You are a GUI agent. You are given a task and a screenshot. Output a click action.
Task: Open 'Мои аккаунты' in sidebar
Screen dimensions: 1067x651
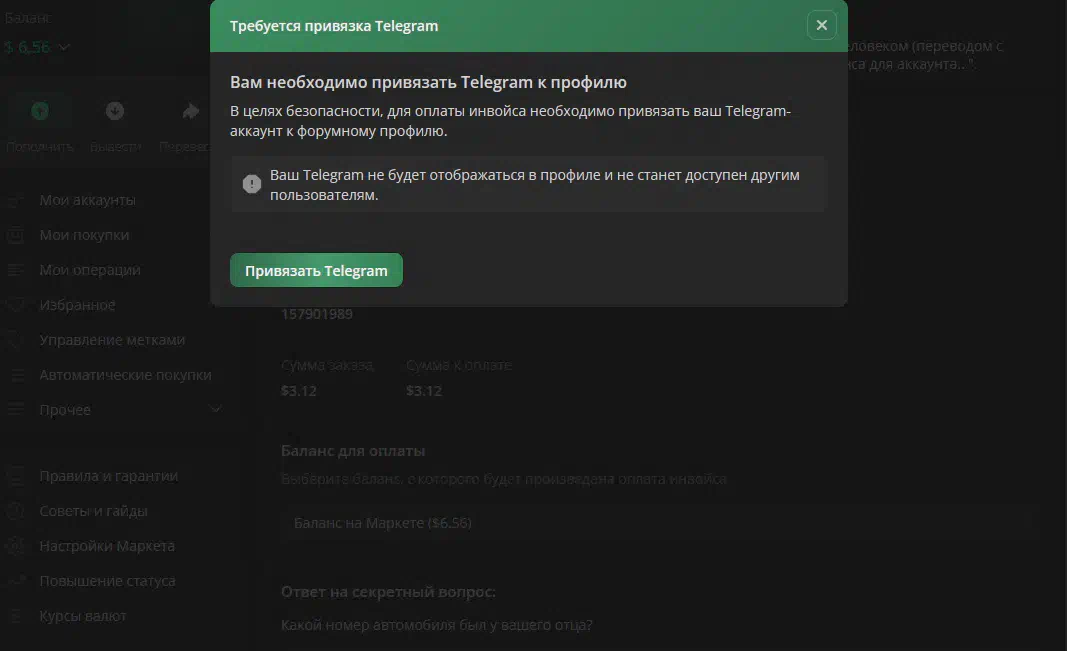87,200
